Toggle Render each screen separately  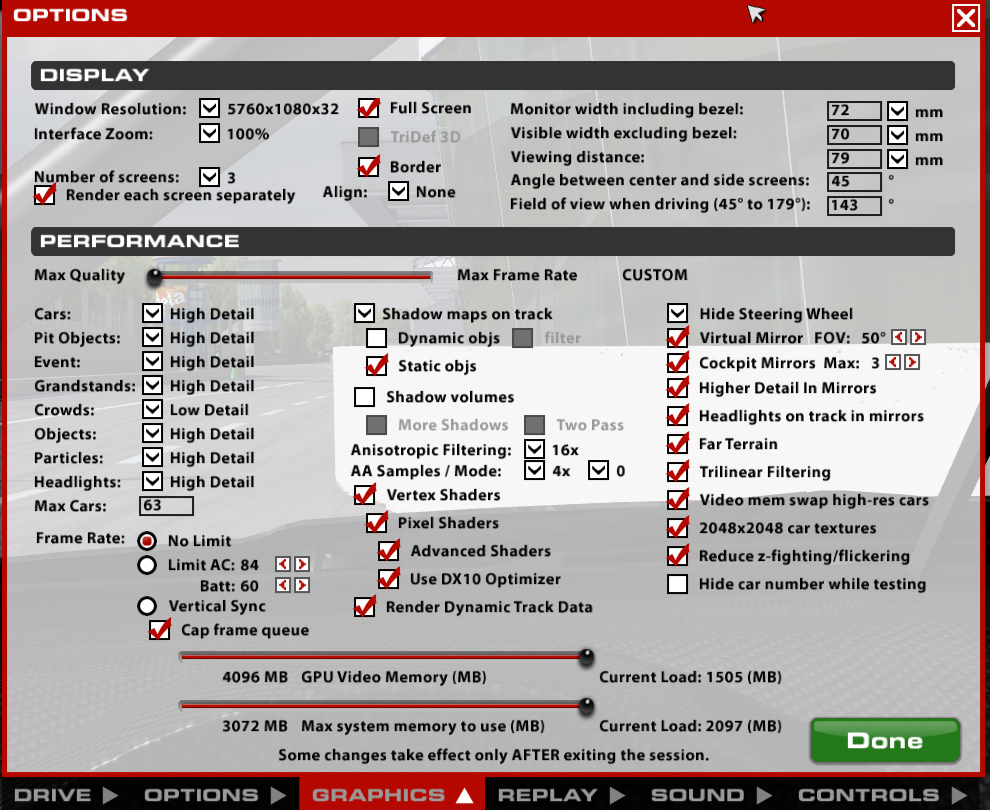(x=45, y=194)
